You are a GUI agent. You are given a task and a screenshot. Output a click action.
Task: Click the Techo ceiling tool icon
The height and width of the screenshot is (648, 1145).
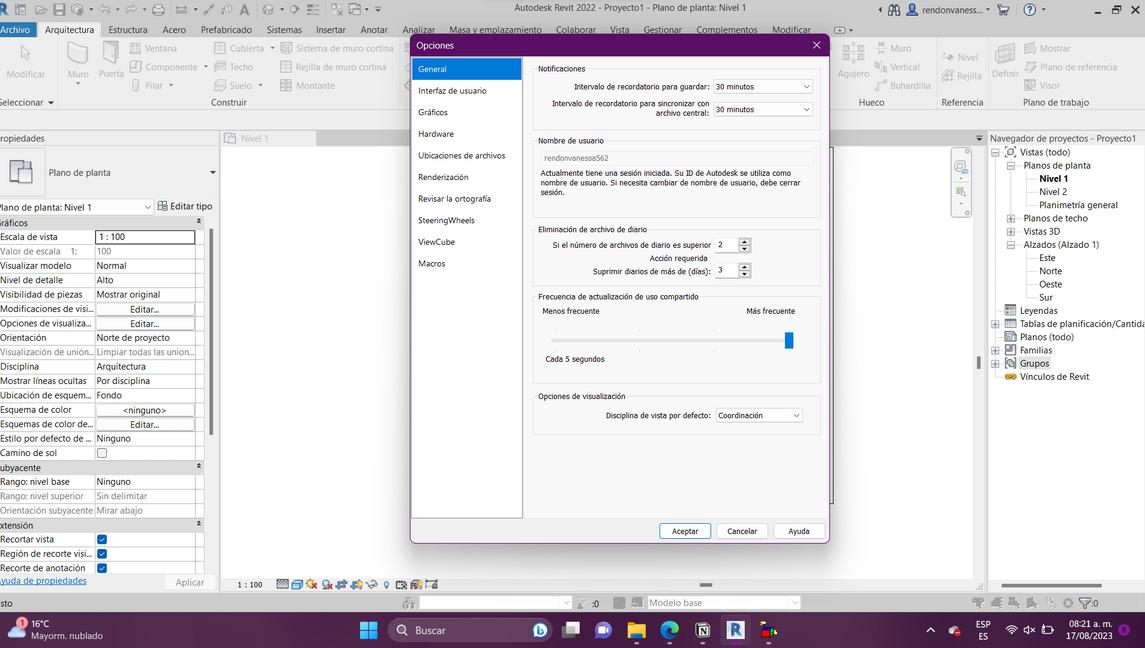(220, 66)
